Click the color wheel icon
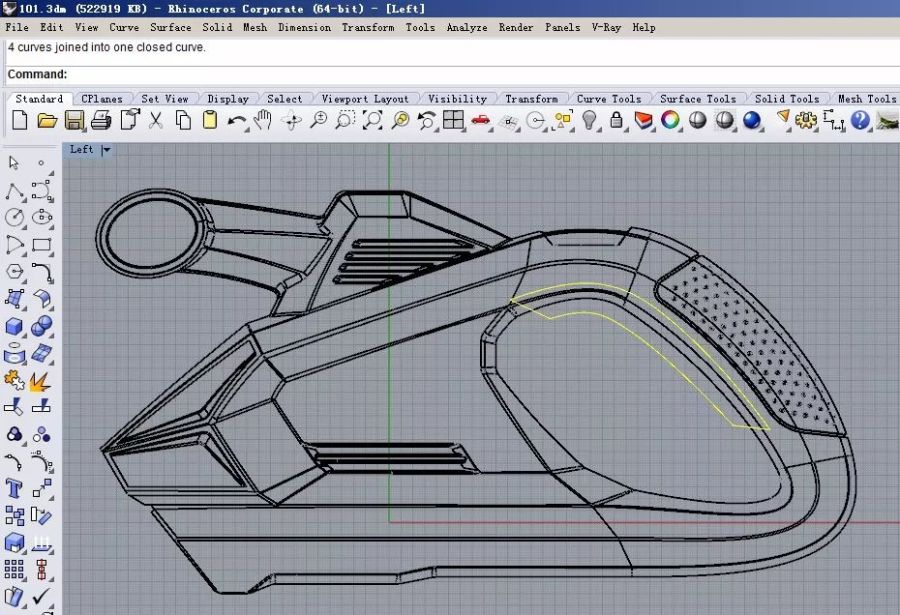Screen dimensions: 900x615 pyautogui.click(x=670, y=121)
